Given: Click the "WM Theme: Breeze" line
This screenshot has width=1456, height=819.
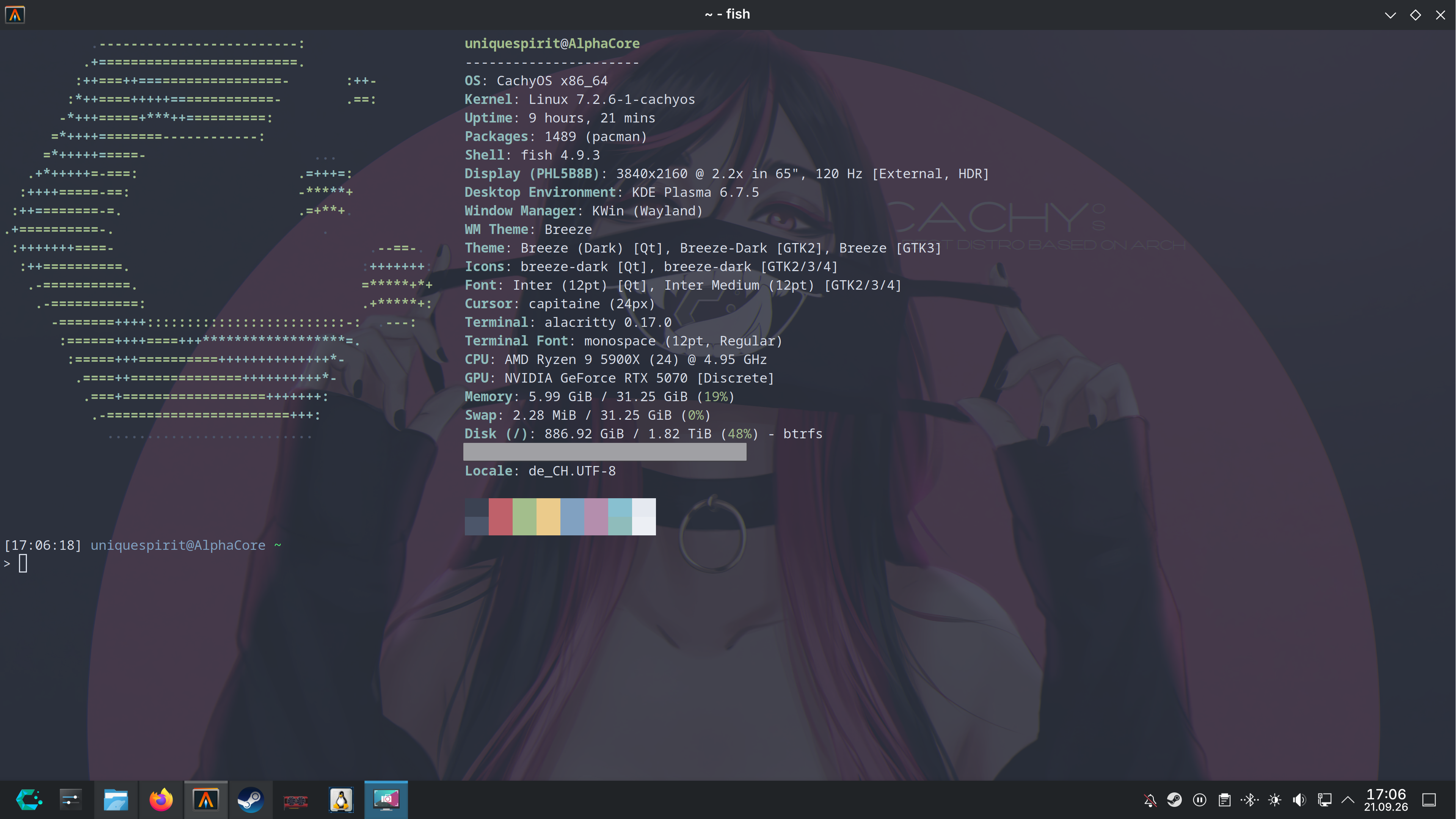Looking at the screenshot, I should (529, 229).
